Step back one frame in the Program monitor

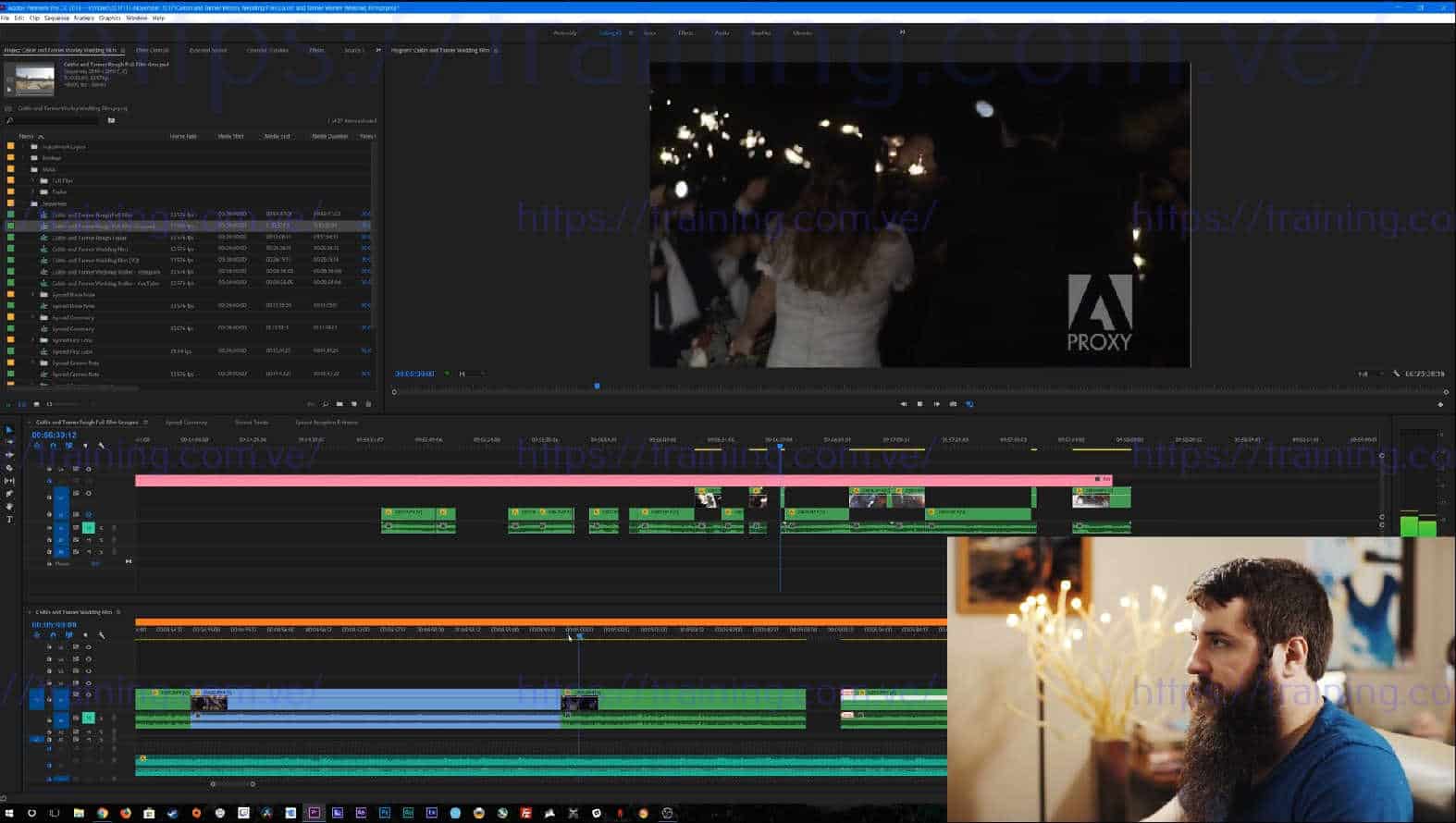point(904,404)
